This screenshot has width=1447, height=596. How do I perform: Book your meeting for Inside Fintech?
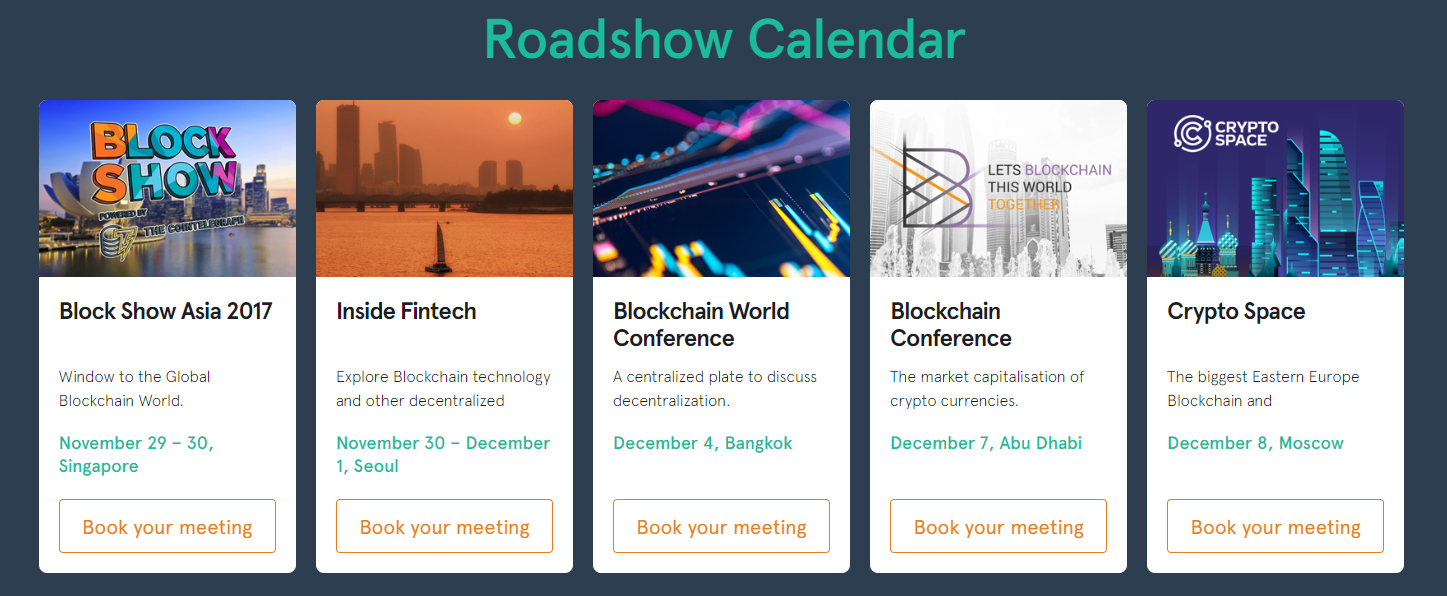click(444, 526)
